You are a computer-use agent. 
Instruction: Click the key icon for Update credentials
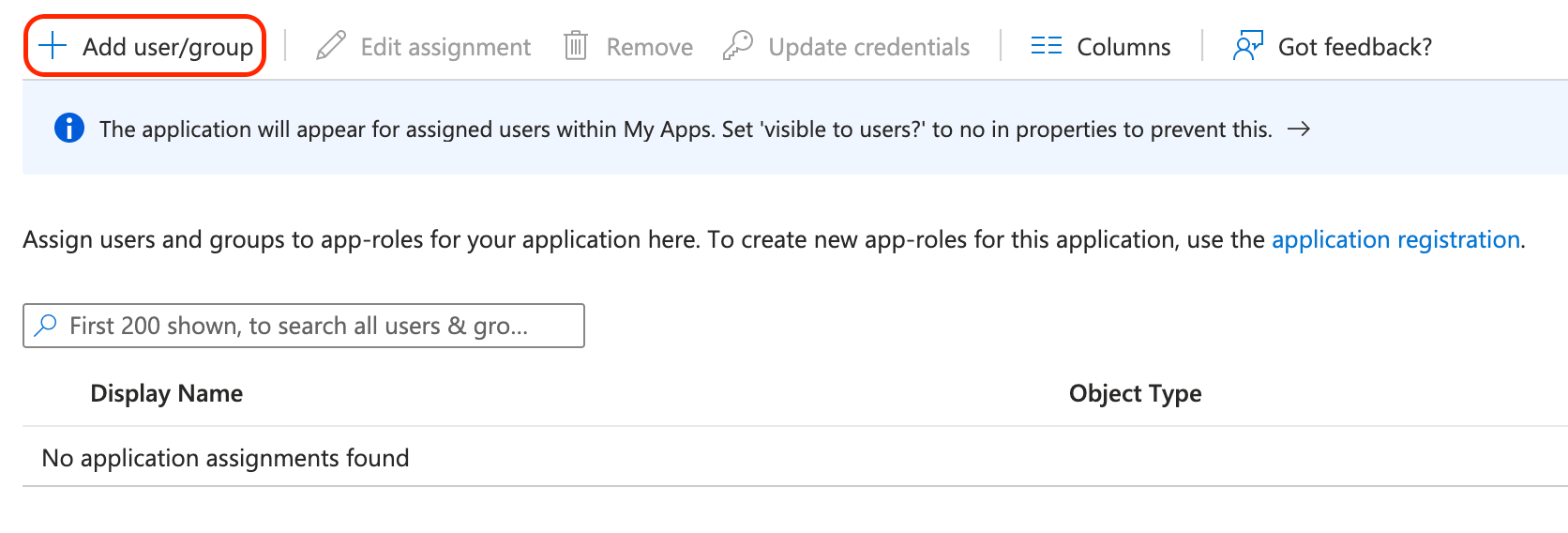[738, 46]
